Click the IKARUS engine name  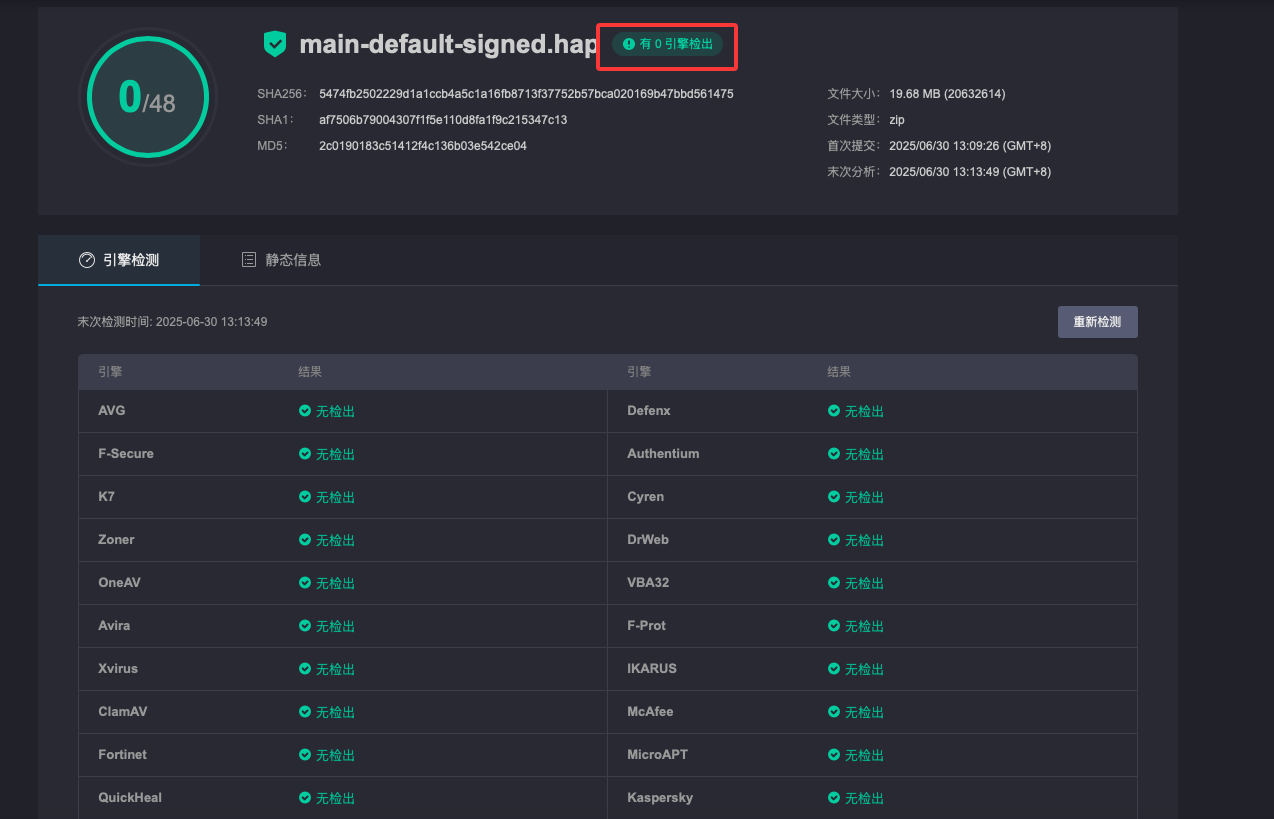pos(652,669)
